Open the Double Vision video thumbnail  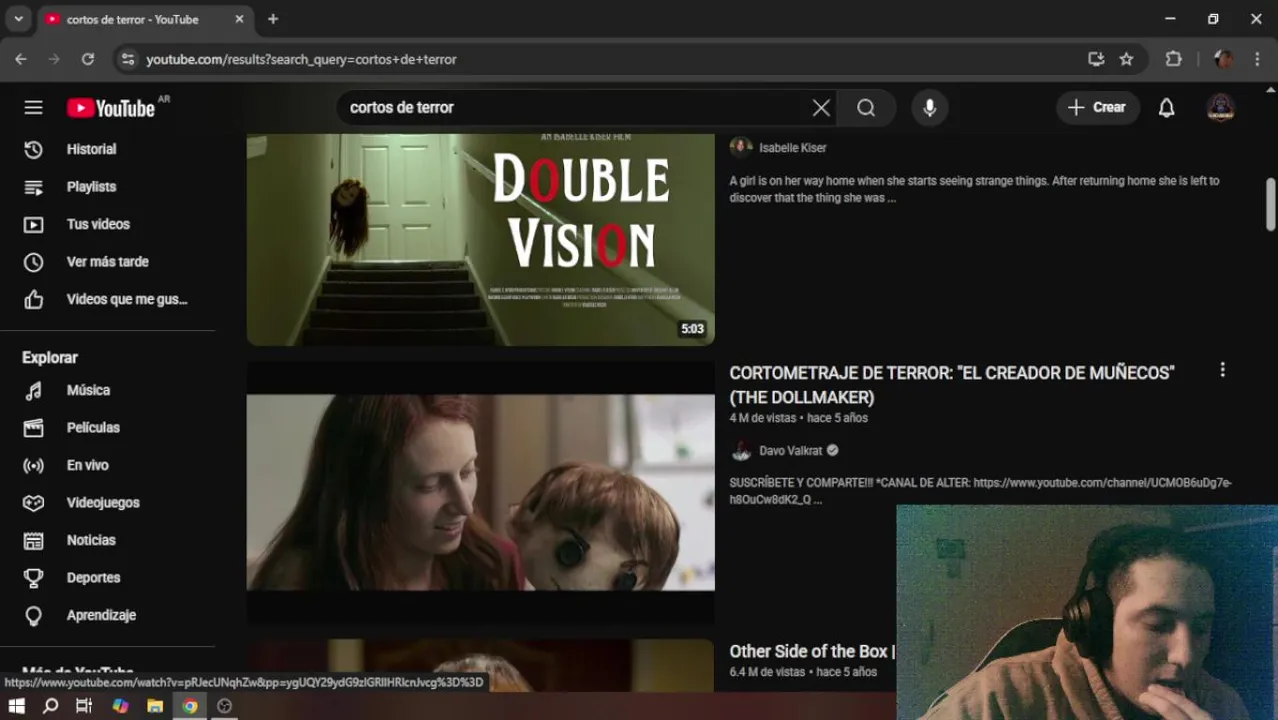[x=480, y=239]
